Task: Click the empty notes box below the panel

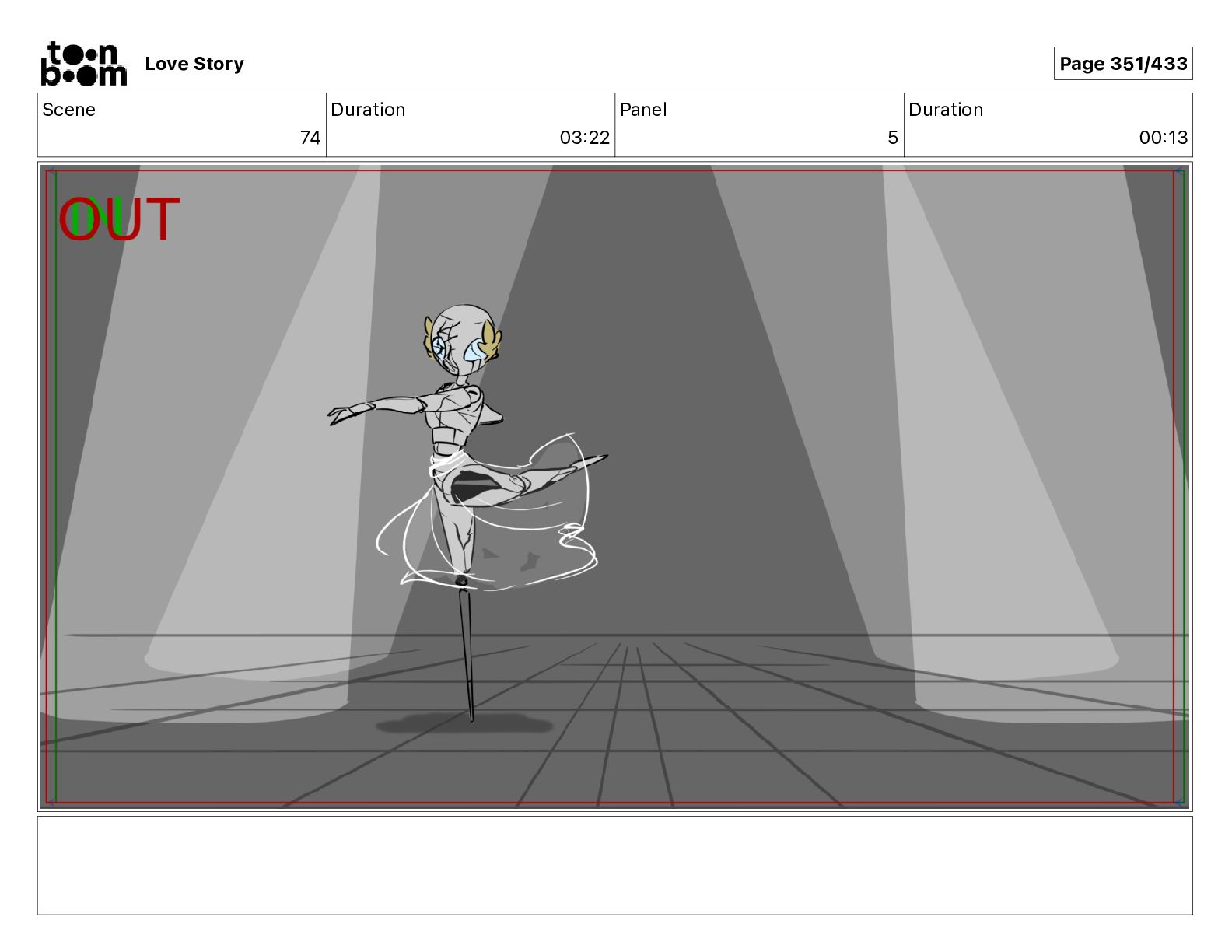Action: click(614, 866)
